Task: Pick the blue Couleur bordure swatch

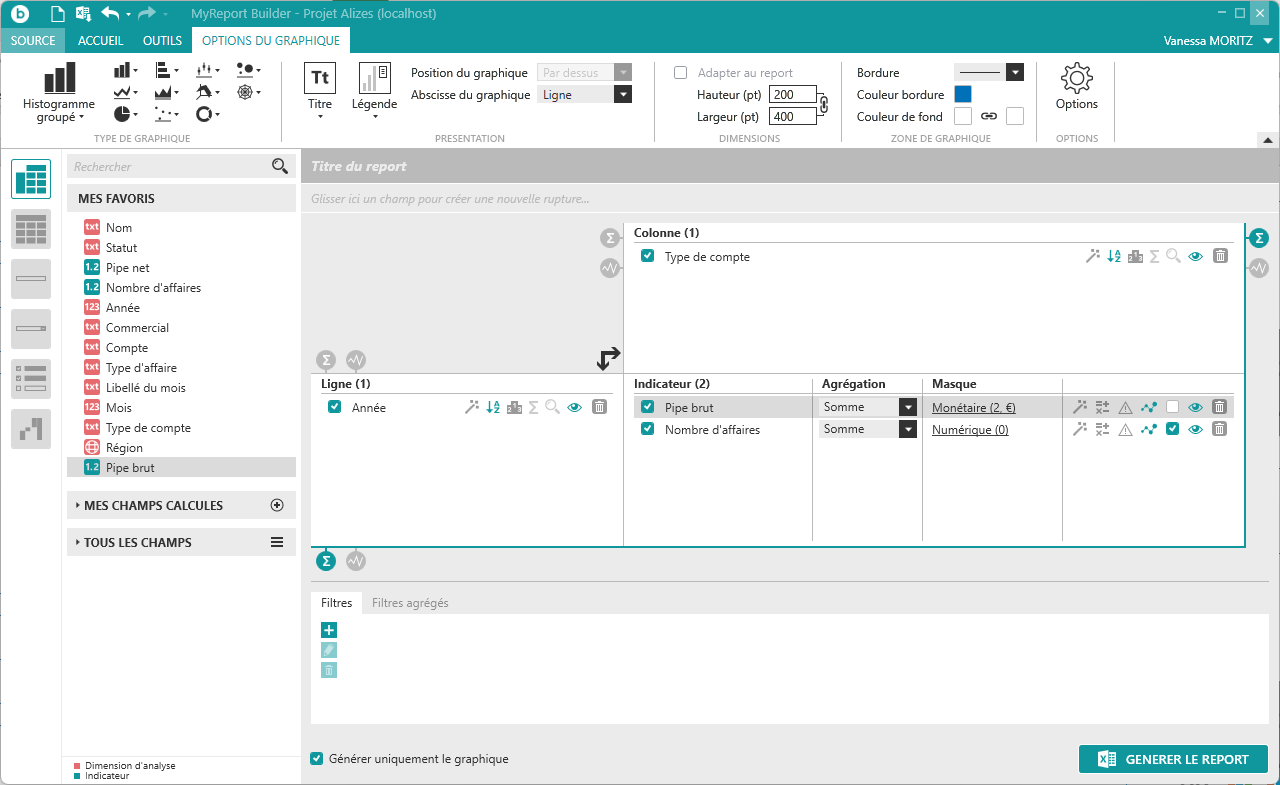Action: click(963, 94)
